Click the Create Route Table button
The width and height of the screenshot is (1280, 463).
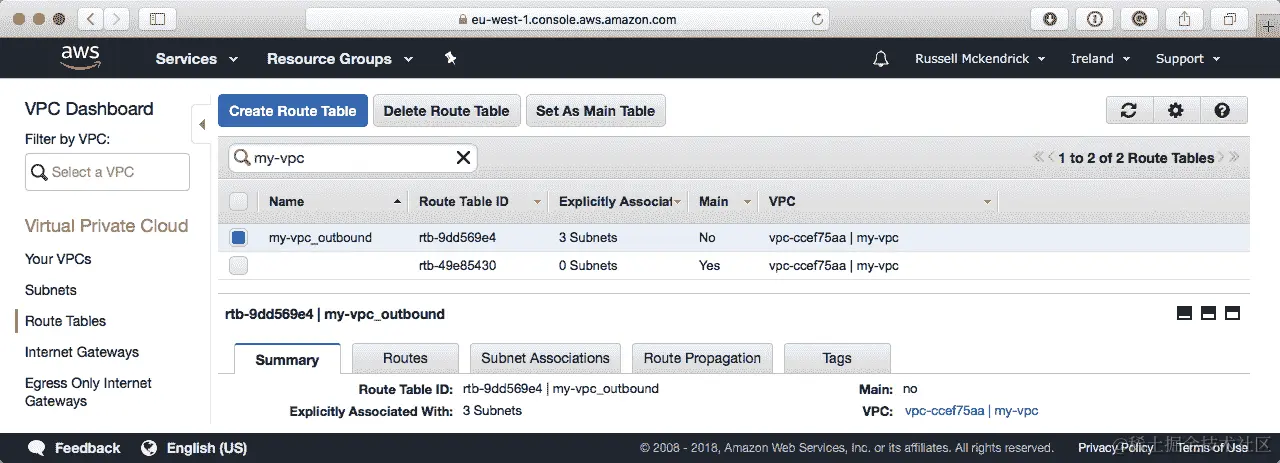(293, 111)
